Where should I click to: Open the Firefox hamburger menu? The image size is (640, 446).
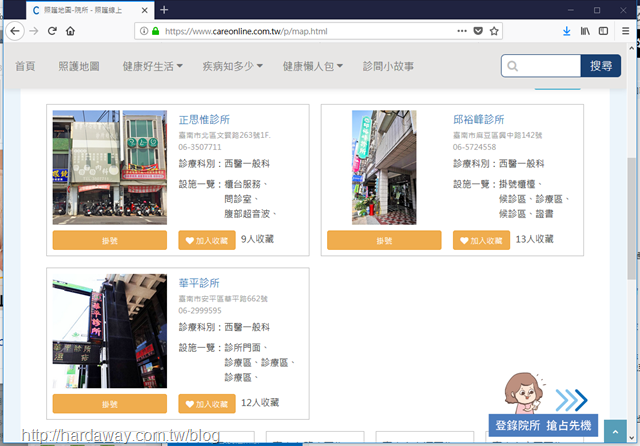(625, 31)
